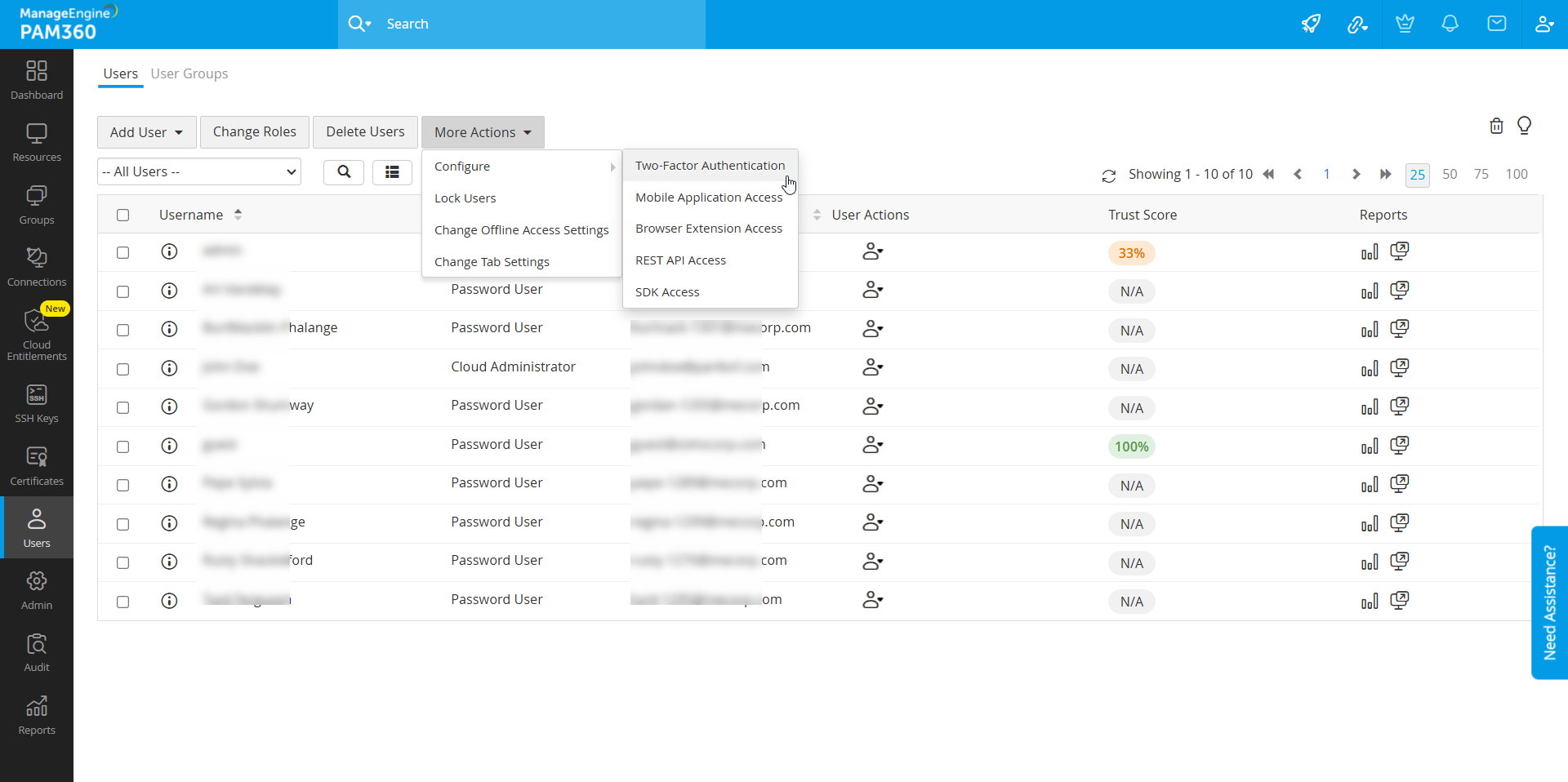The width and height of the screenshot is (1568, 782).
Task: Open the SSH Keys sidebar section
Action: pos(37,404)
